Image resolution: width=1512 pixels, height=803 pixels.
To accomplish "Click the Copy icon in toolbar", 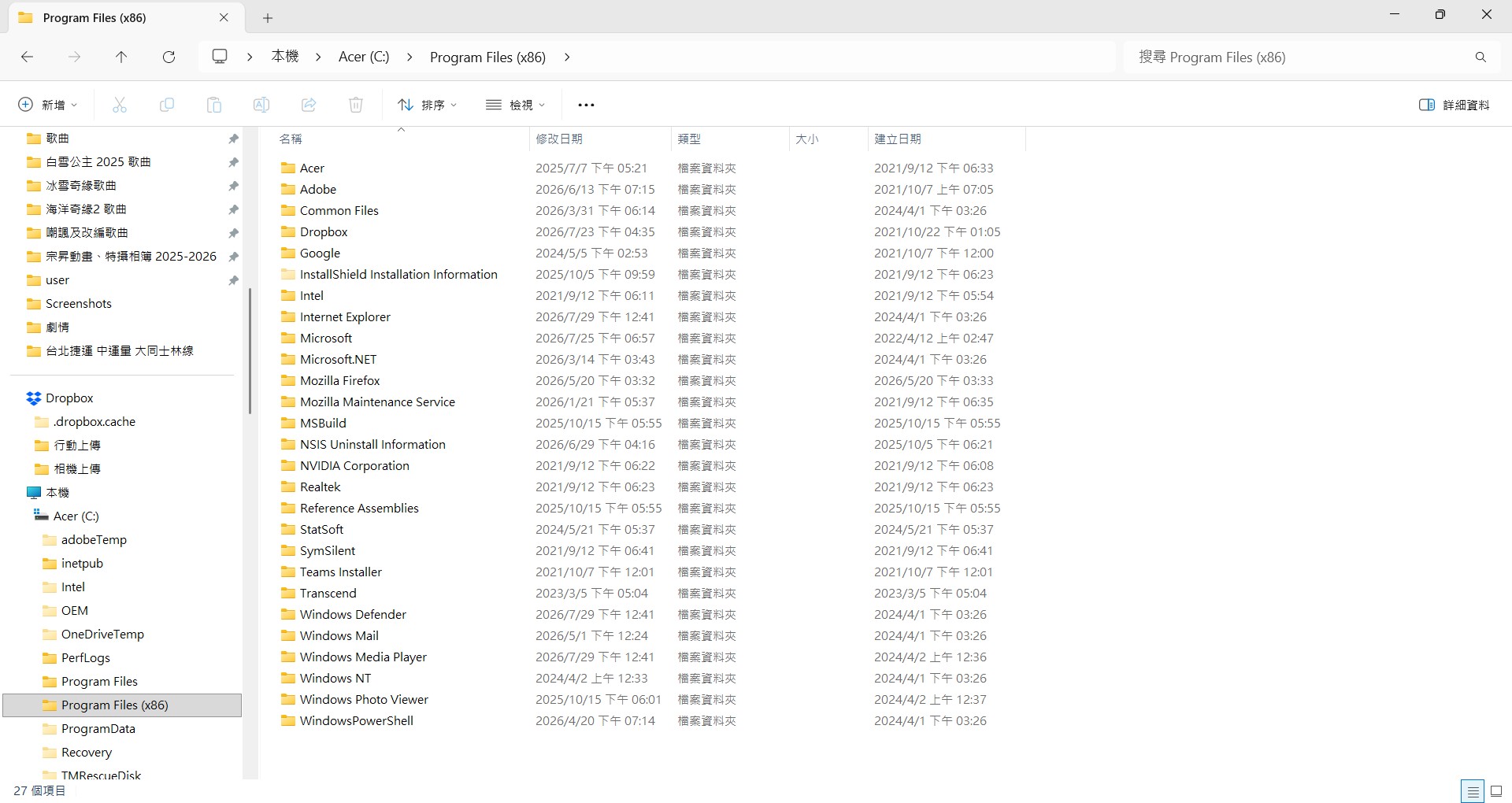I will tap(167, 105).
